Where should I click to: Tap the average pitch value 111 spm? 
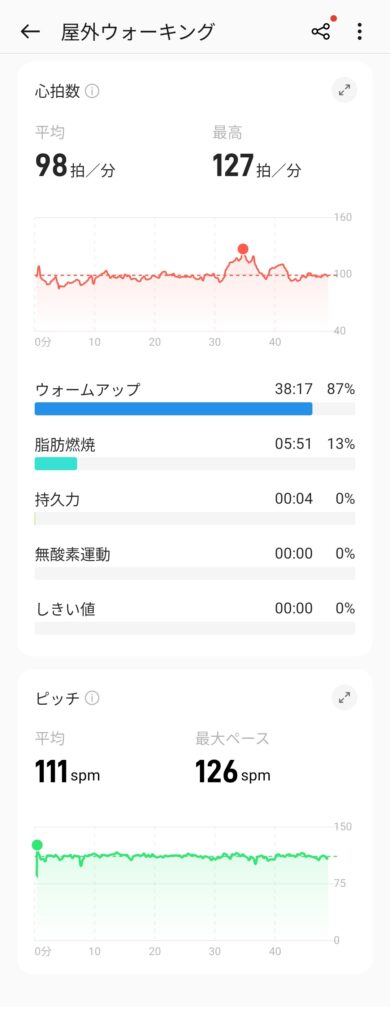[x=67, y=773]
